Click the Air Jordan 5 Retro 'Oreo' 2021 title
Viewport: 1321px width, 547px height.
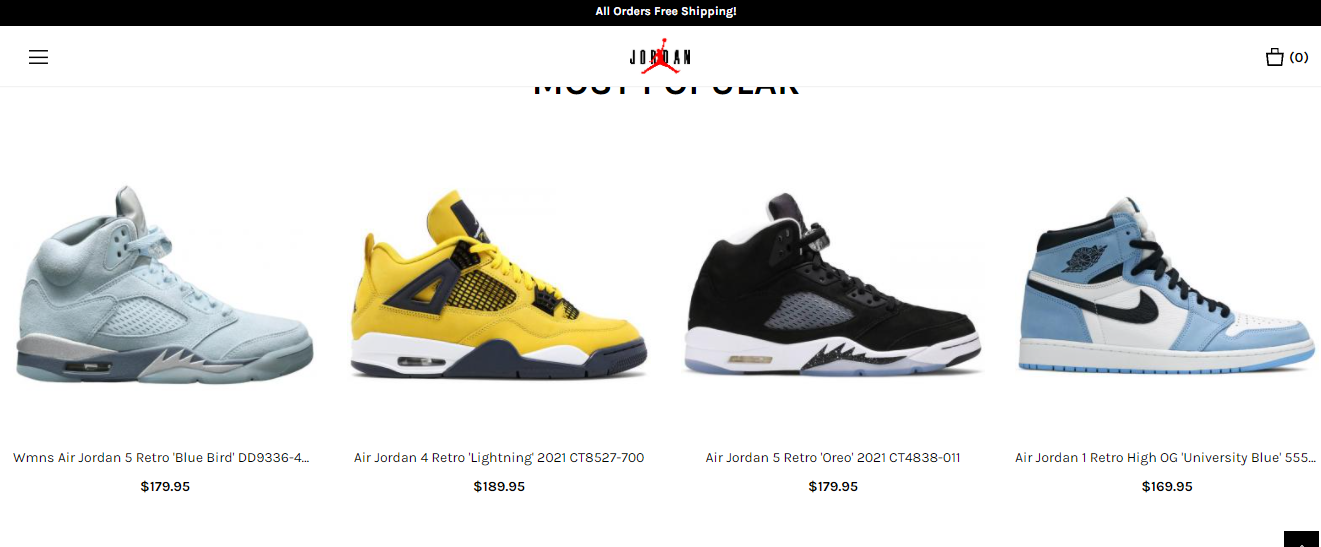833,458
